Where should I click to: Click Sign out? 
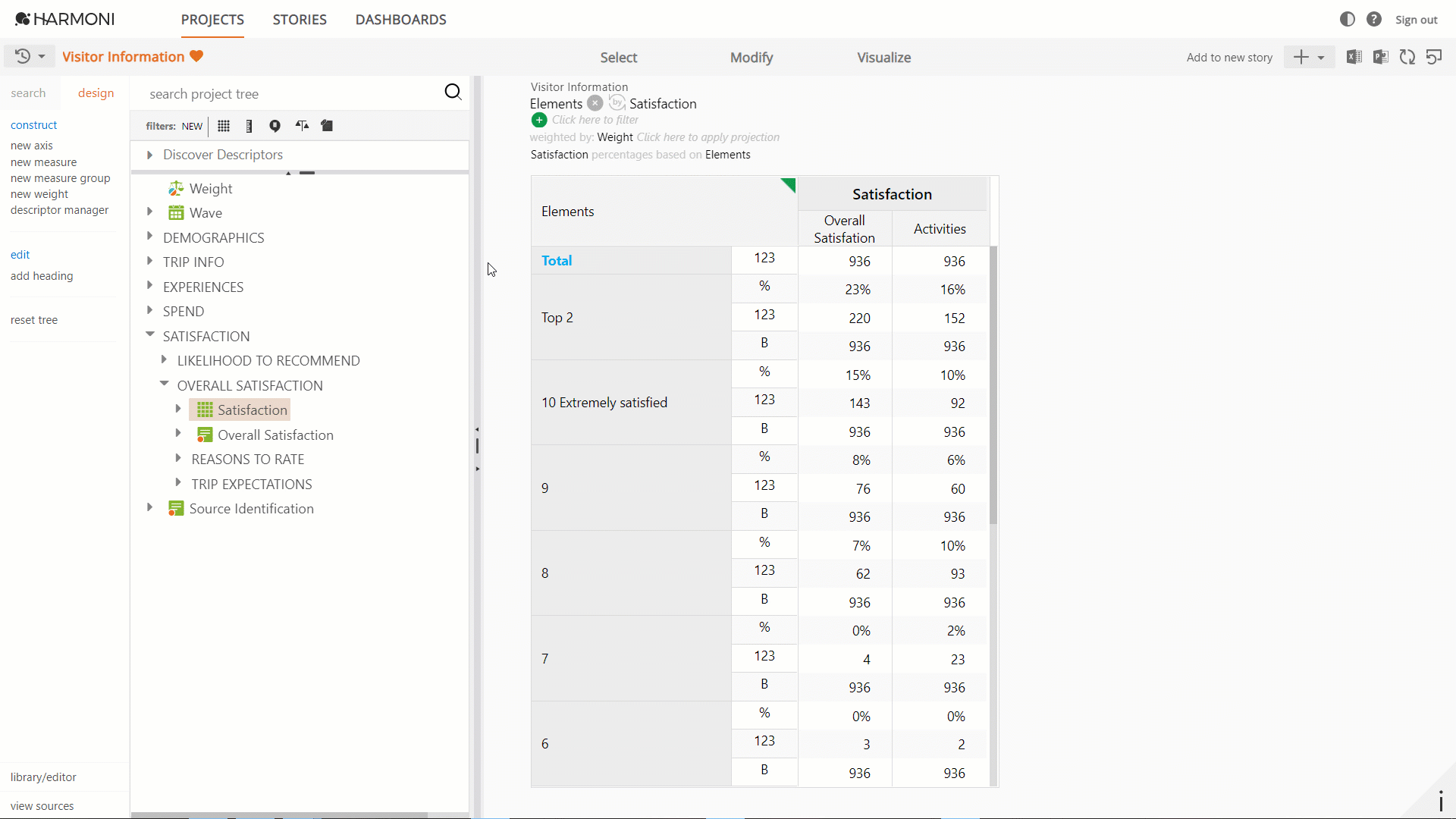pos(1416,20)
